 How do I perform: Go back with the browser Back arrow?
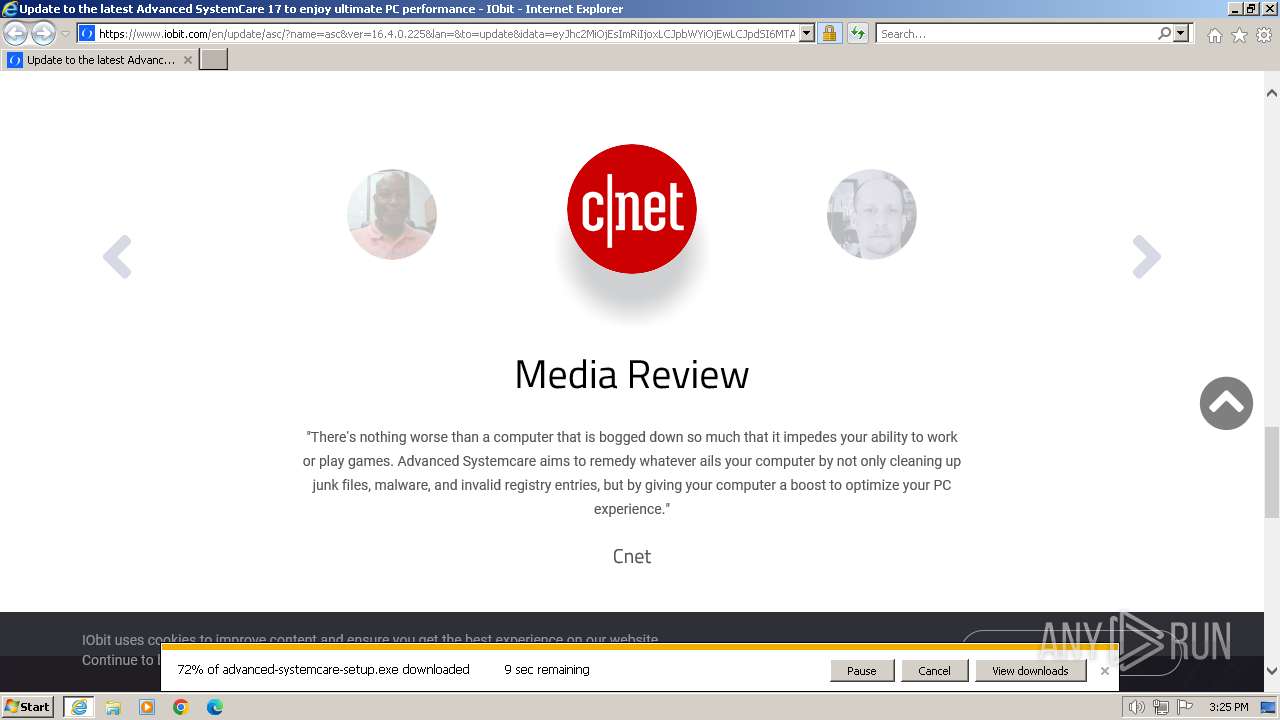pos(16,34)
